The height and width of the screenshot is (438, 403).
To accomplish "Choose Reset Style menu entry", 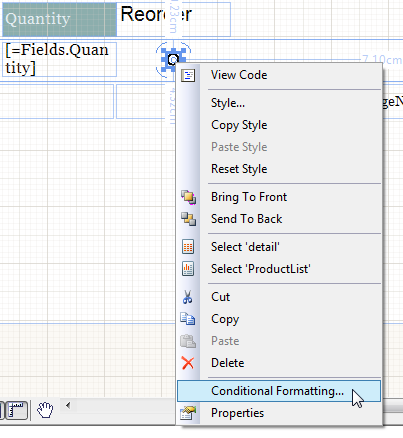I will (279, 169).
